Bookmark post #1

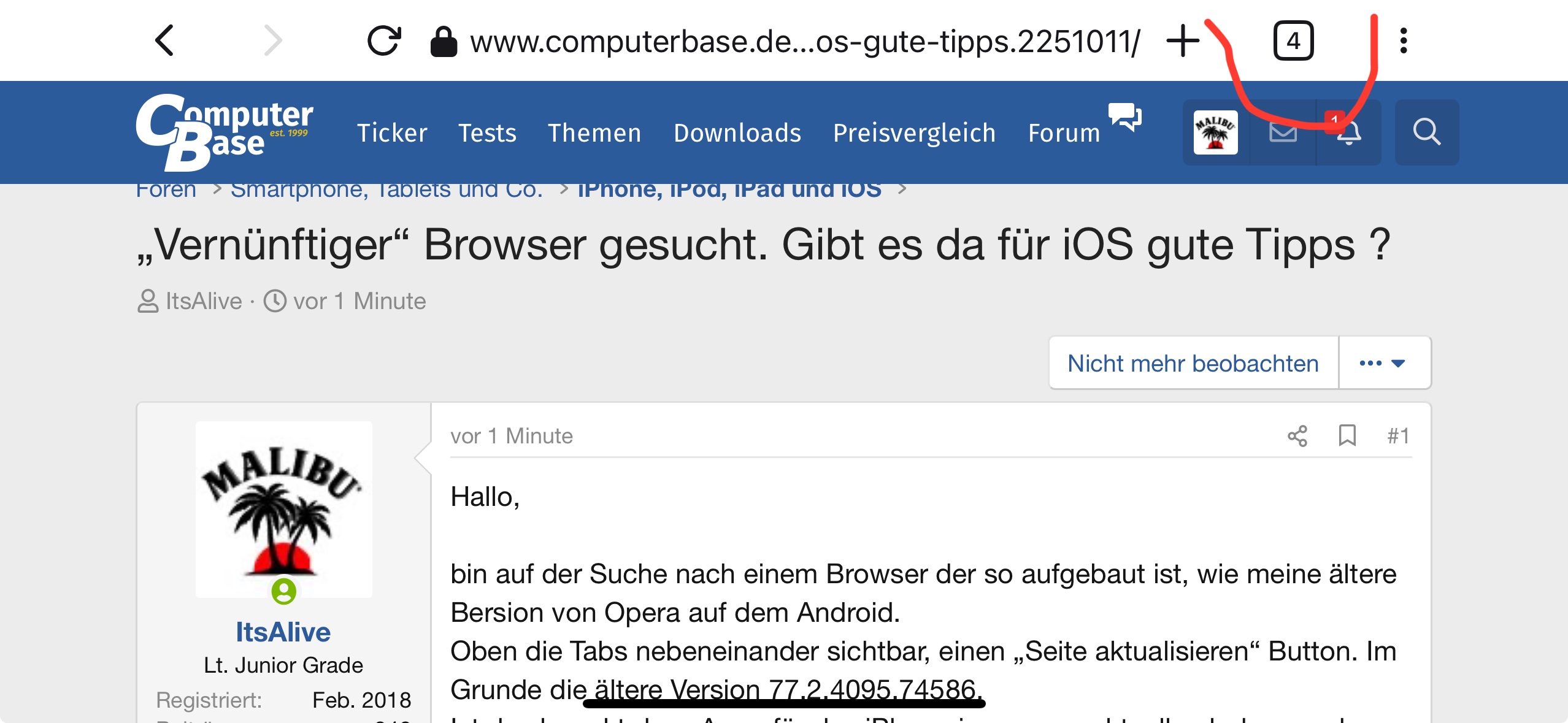coord(1347,436)
